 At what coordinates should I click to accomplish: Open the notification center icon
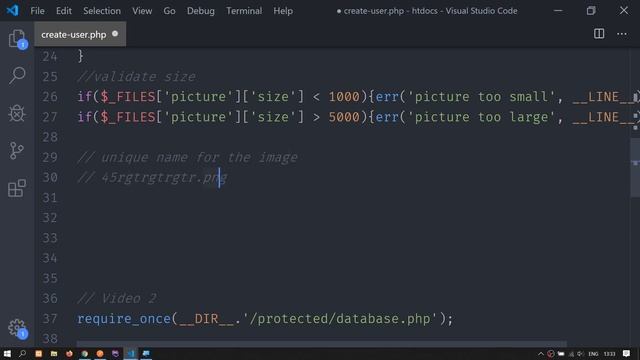[627, 353]
